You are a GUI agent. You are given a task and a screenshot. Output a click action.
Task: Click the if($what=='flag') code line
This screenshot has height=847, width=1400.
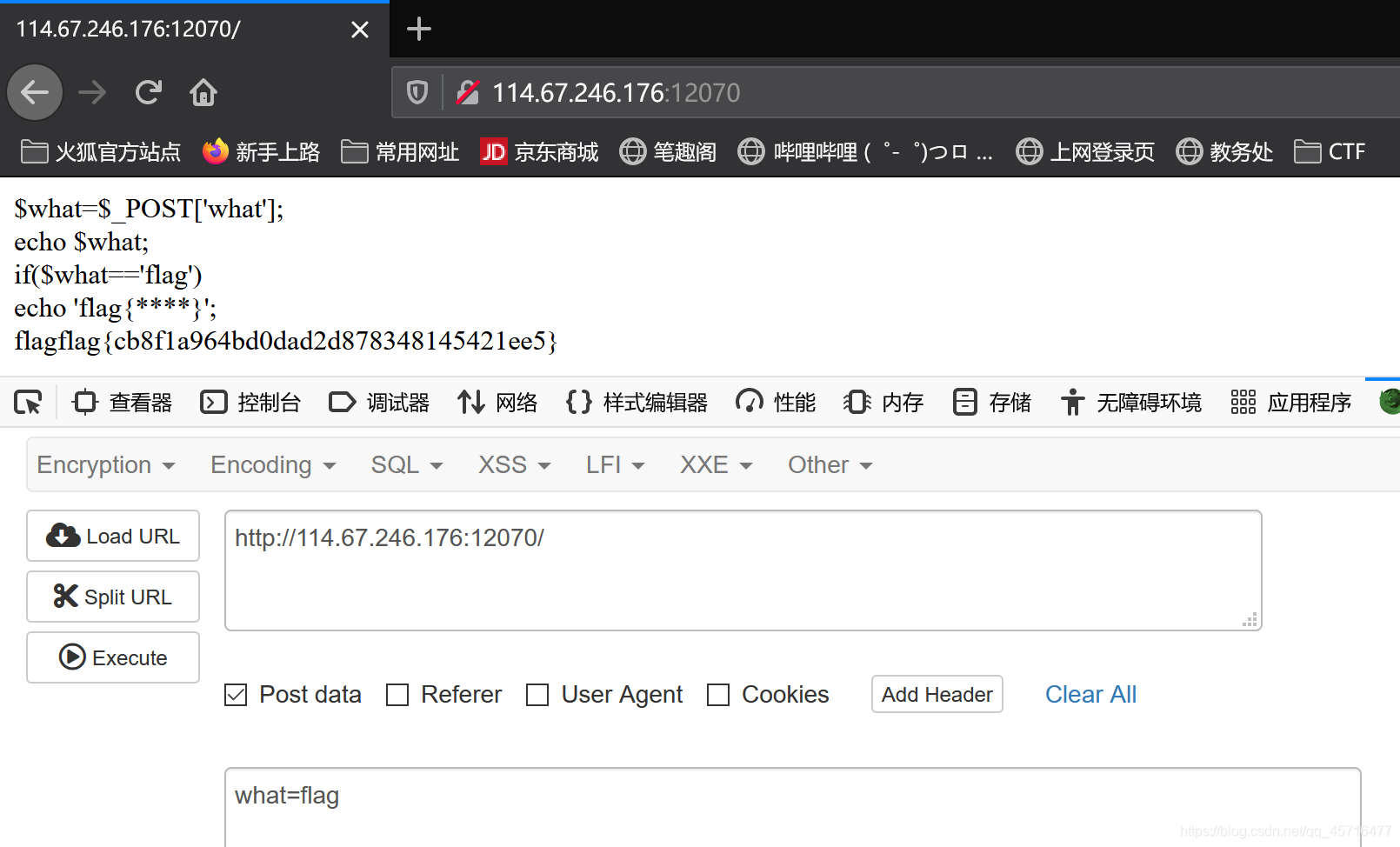(108, 275)
